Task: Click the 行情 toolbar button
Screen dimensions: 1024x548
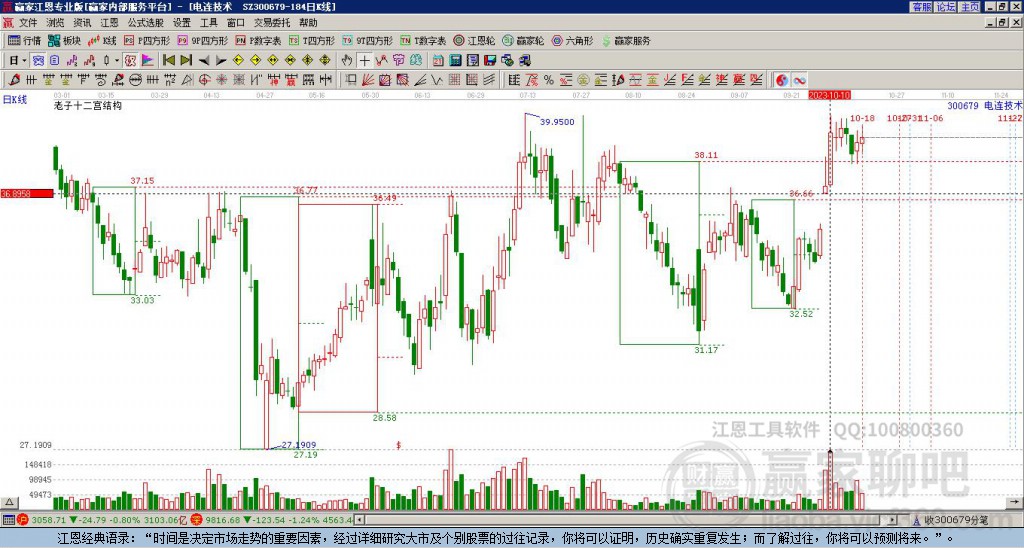Action: (x=25, y=40)
